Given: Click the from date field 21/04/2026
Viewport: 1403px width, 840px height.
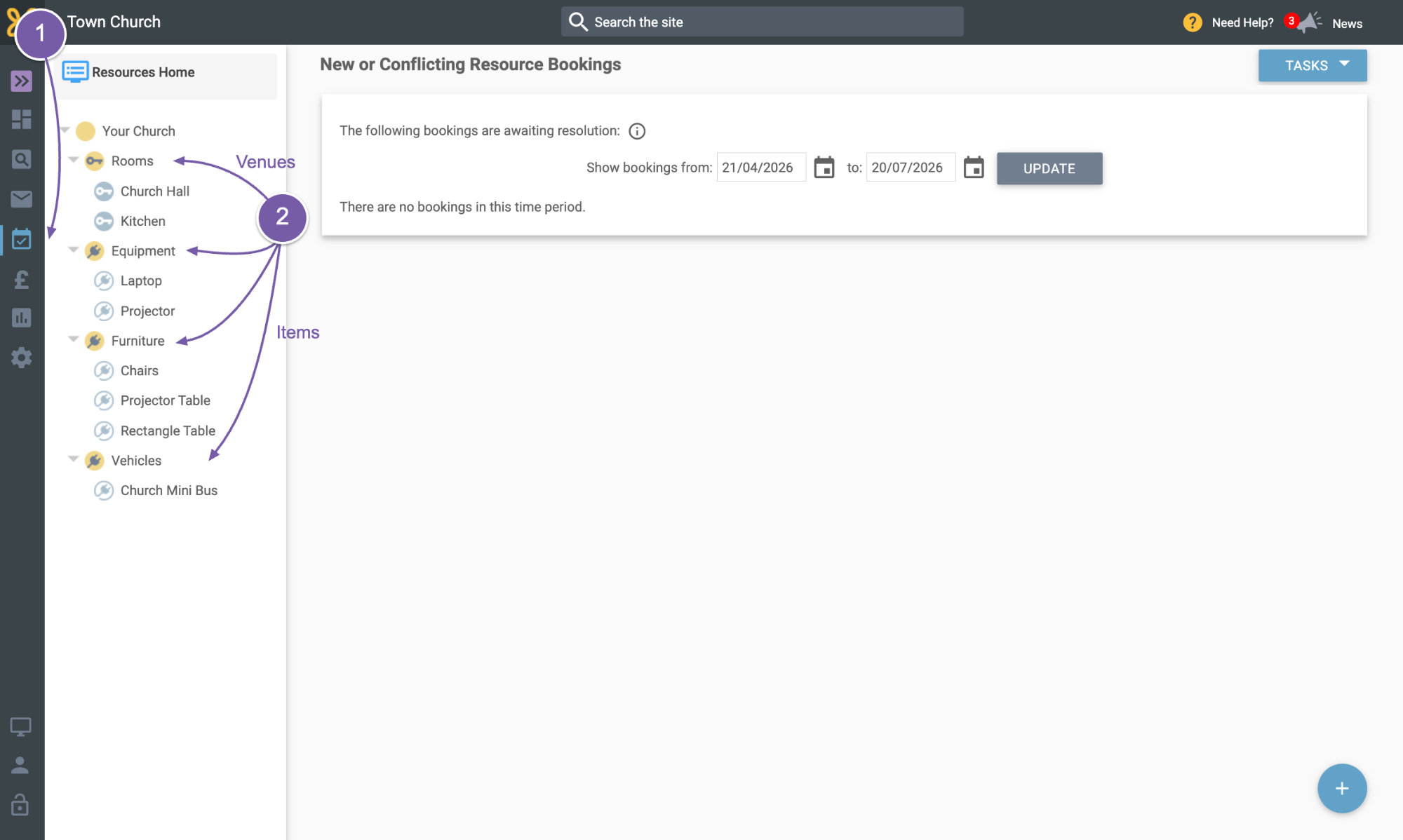Looking at the screenshot, I should [x=761, y=168].
